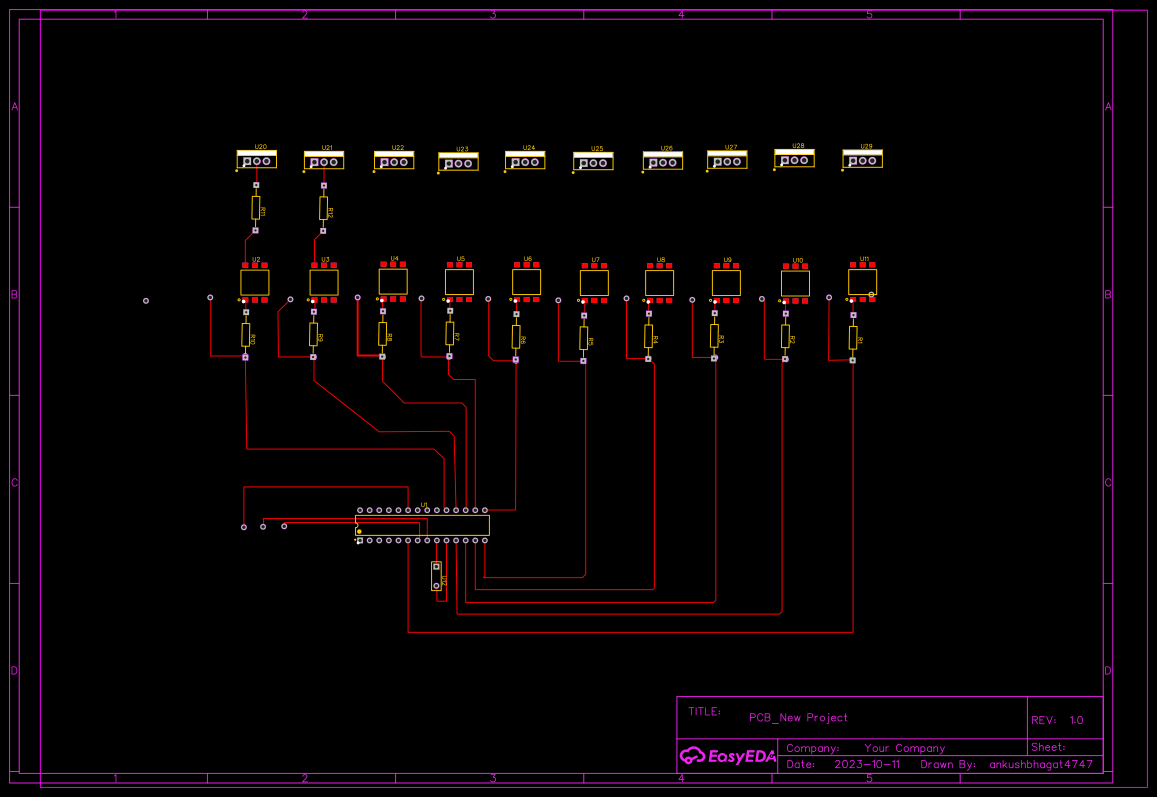The height and width of the screenshot is (797, 1157).
Task: Select the U29 connector footprint
Action: click(863, 158)
